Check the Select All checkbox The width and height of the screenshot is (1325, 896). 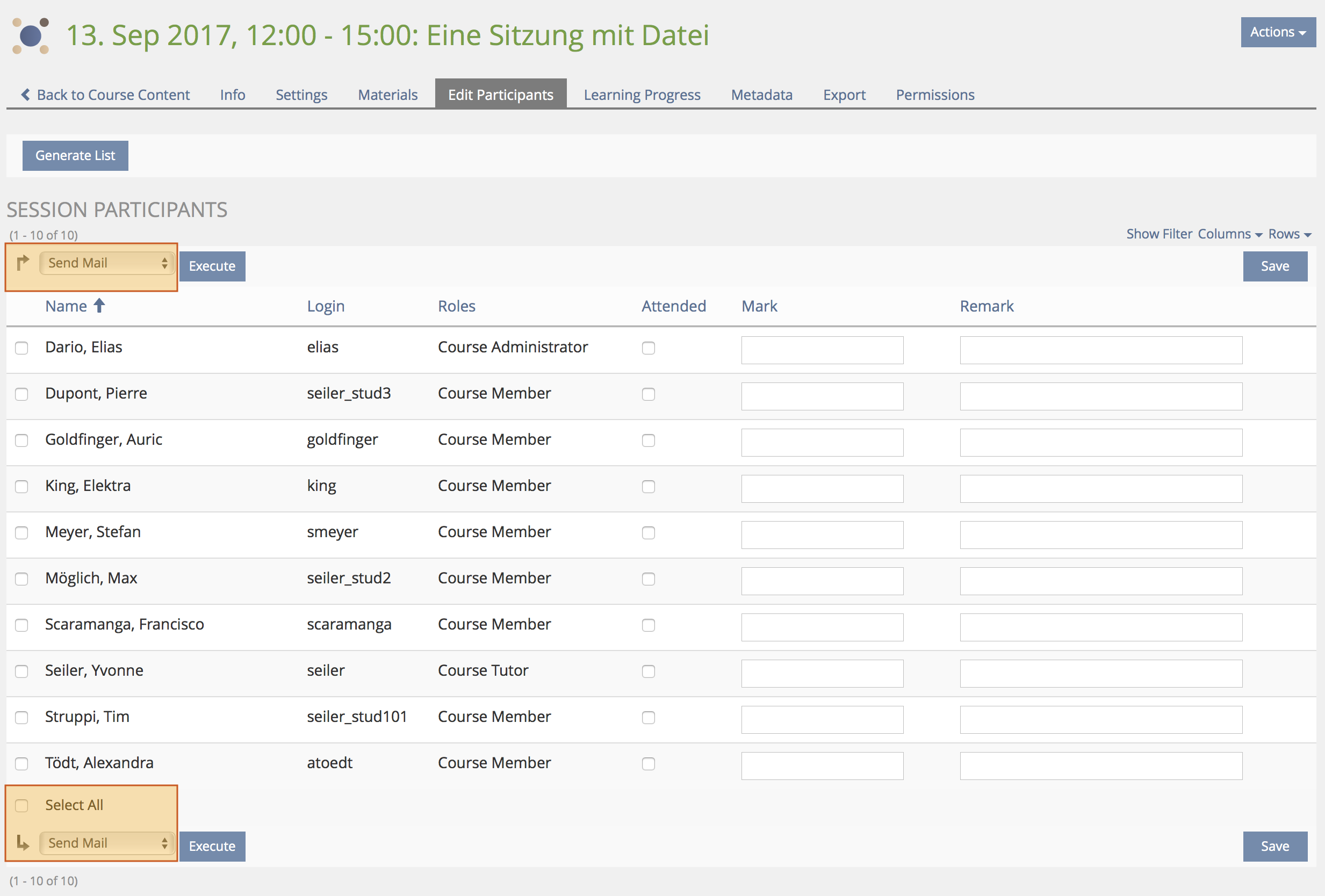(21, 805)
